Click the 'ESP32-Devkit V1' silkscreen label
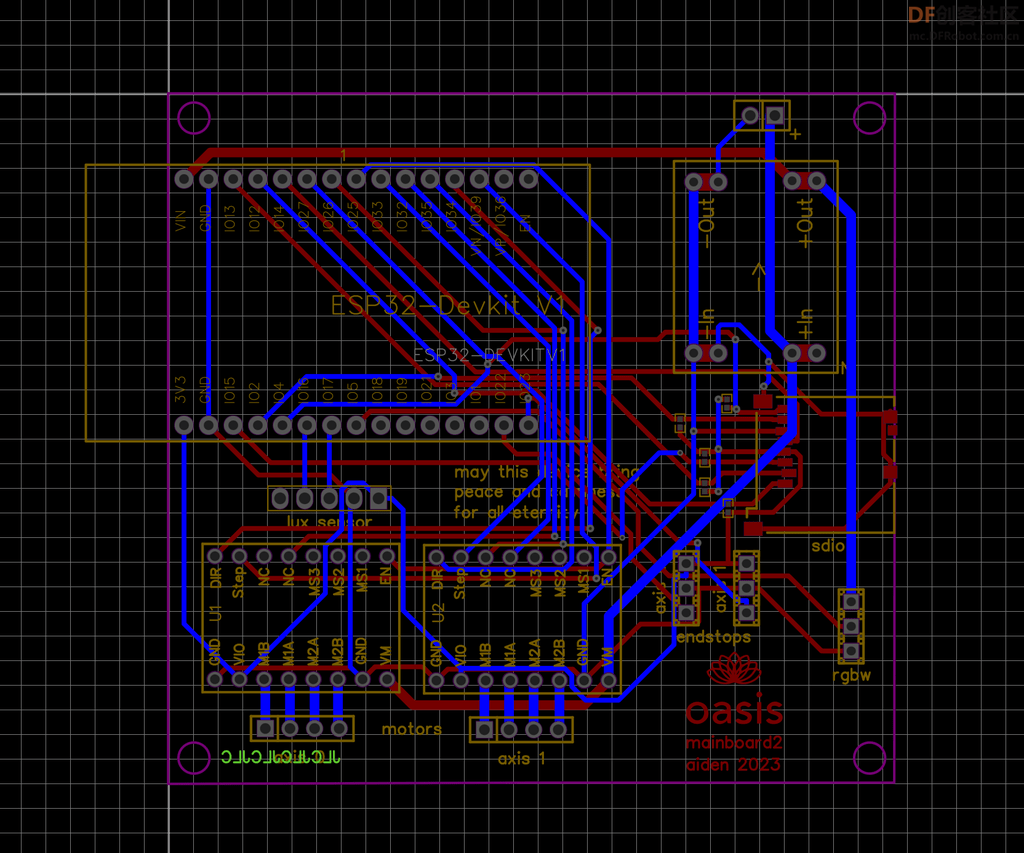The image size is (1024, 853). tap(447, 305)
